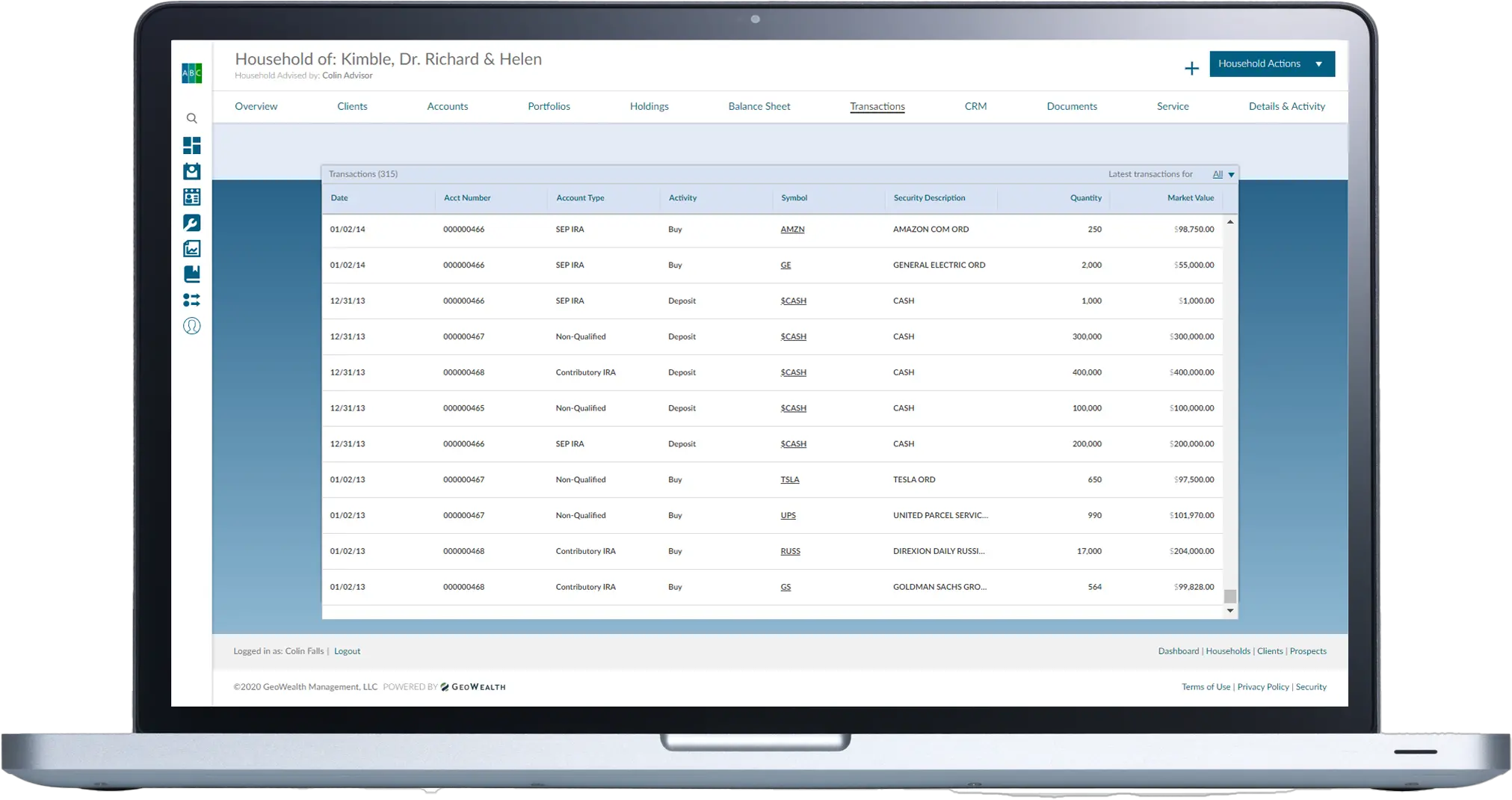Screen dimensions: 1512x800
Task: Switch to the Balance Sheet tab
Action: click(759, 106)
